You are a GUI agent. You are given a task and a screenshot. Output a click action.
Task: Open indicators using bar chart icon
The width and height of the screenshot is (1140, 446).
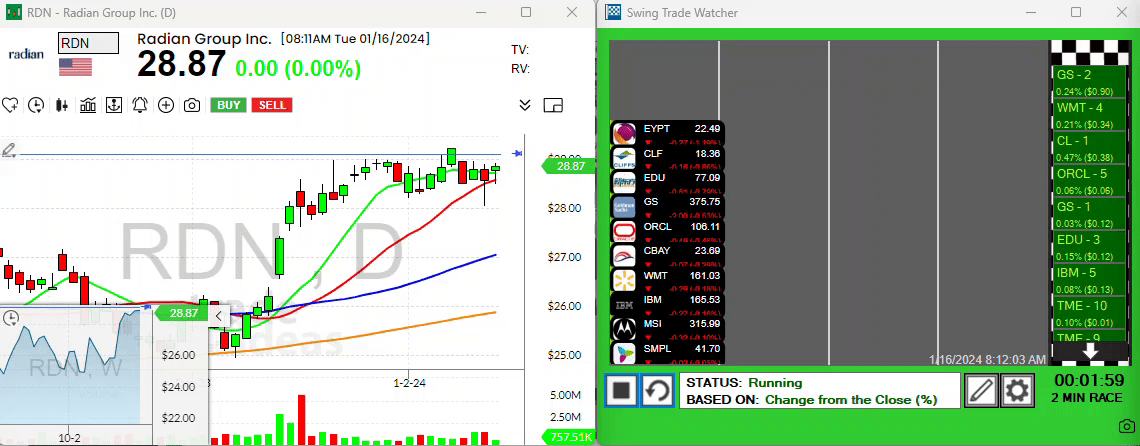tap(88, 105)
